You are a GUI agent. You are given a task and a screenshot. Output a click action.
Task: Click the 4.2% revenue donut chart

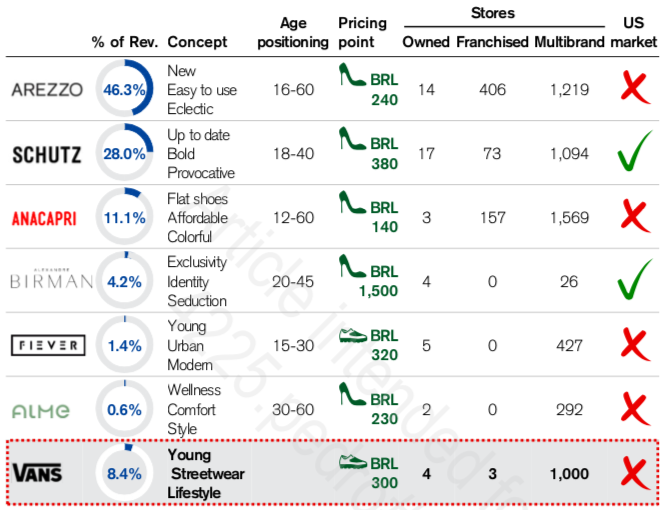coord(124,281)
